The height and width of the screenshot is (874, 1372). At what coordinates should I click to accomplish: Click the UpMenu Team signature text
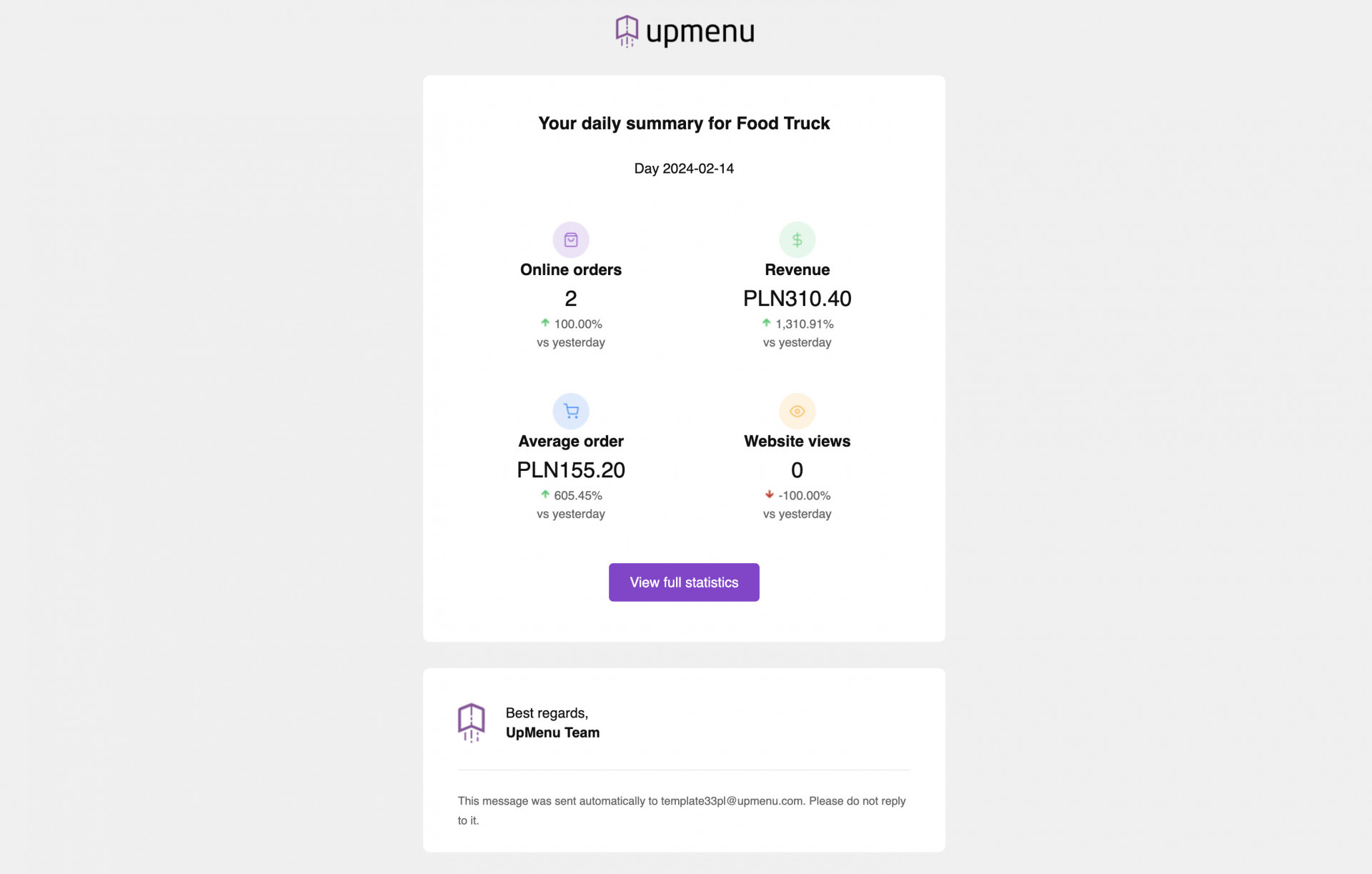[x=552, y=733]
